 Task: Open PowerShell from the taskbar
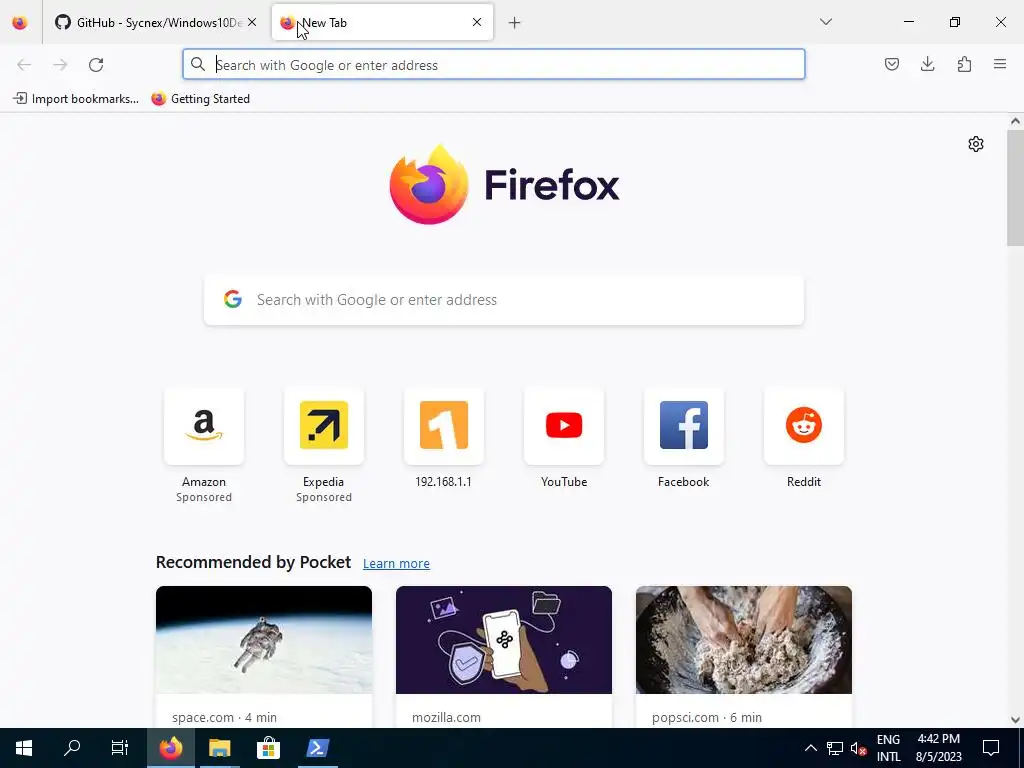pos(317,748)
